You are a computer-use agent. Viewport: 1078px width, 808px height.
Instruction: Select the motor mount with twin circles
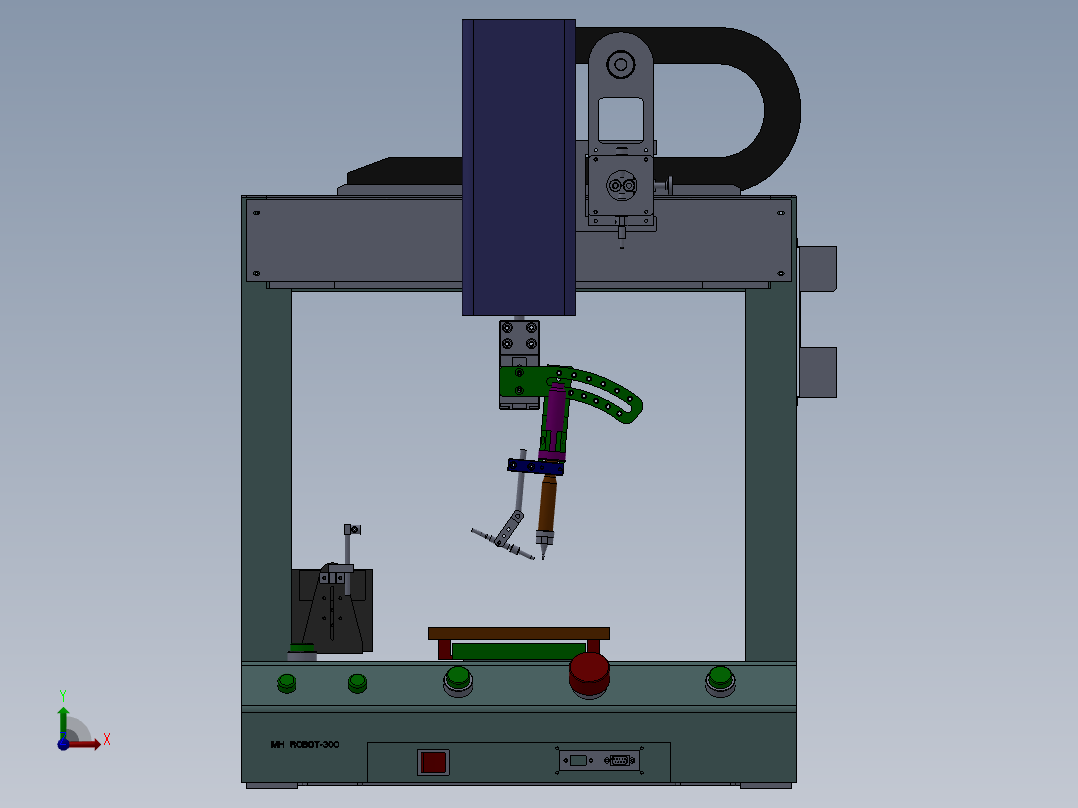[x=620, y=187]
